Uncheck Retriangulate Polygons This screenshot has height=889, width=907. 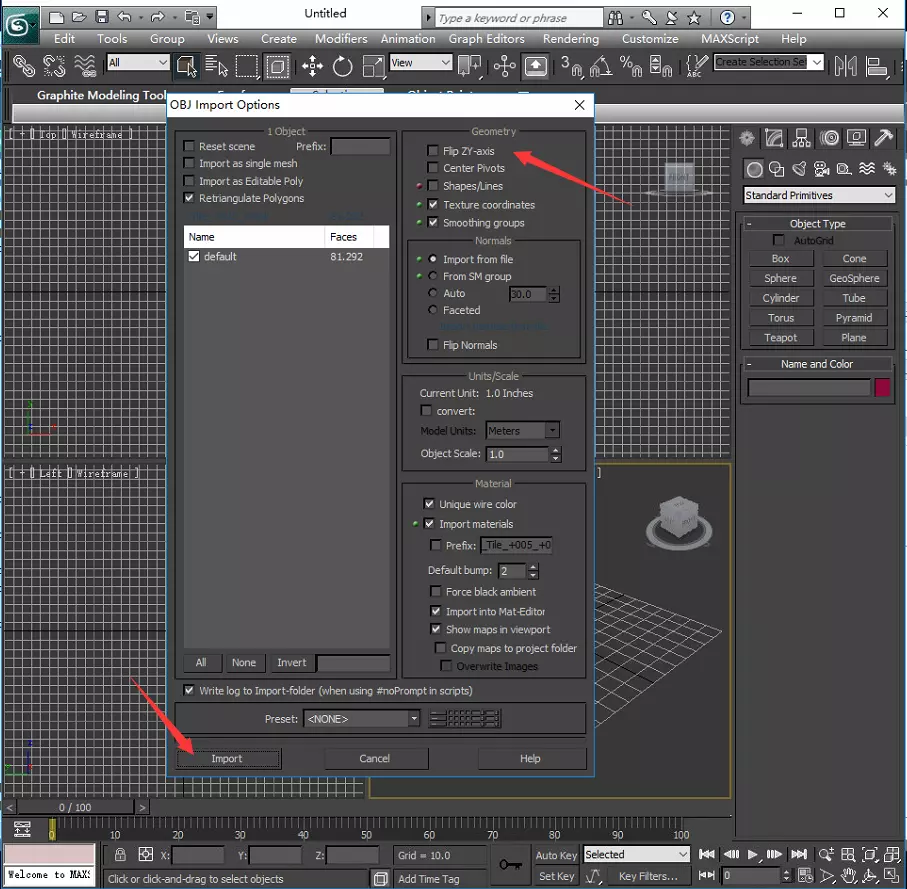click(x=189, y=198)
